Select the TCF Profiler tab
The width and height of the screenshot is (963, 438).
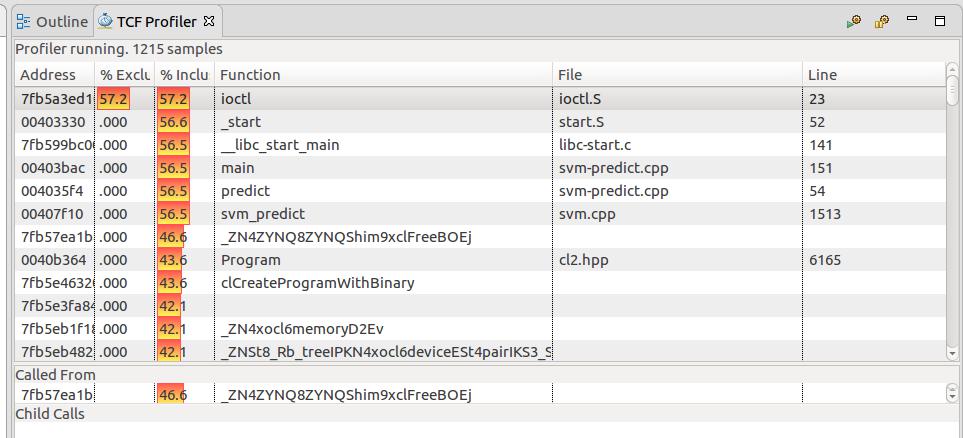point(156,21)
